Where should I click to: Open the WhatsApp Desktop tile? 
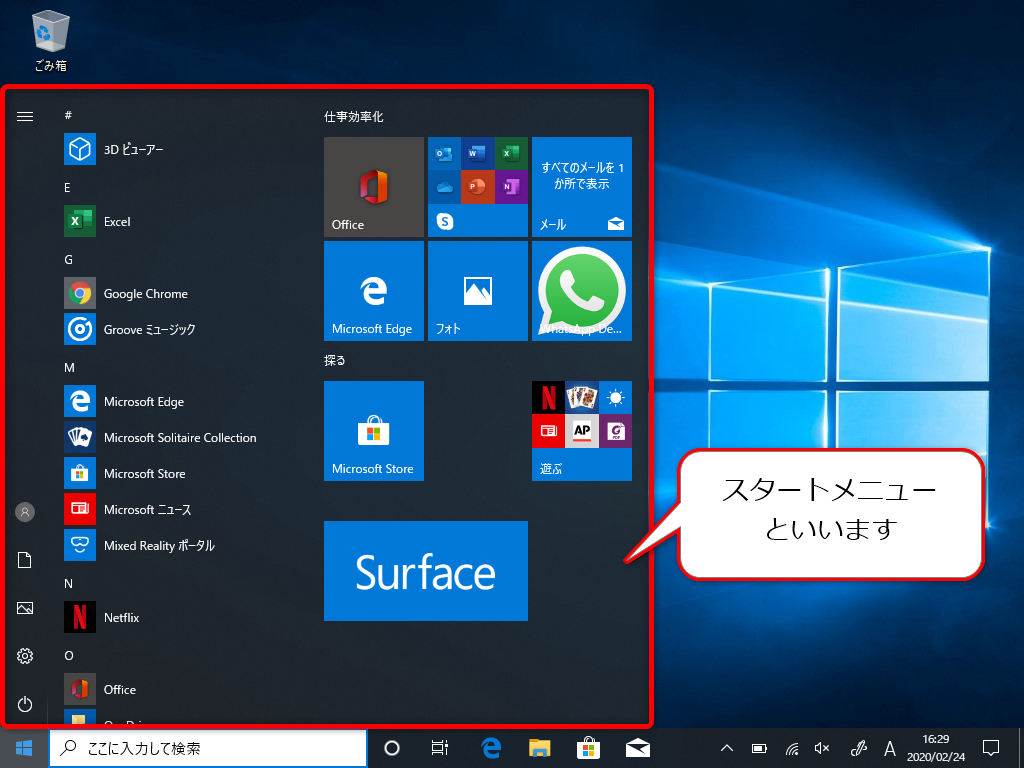click(581, 290)
